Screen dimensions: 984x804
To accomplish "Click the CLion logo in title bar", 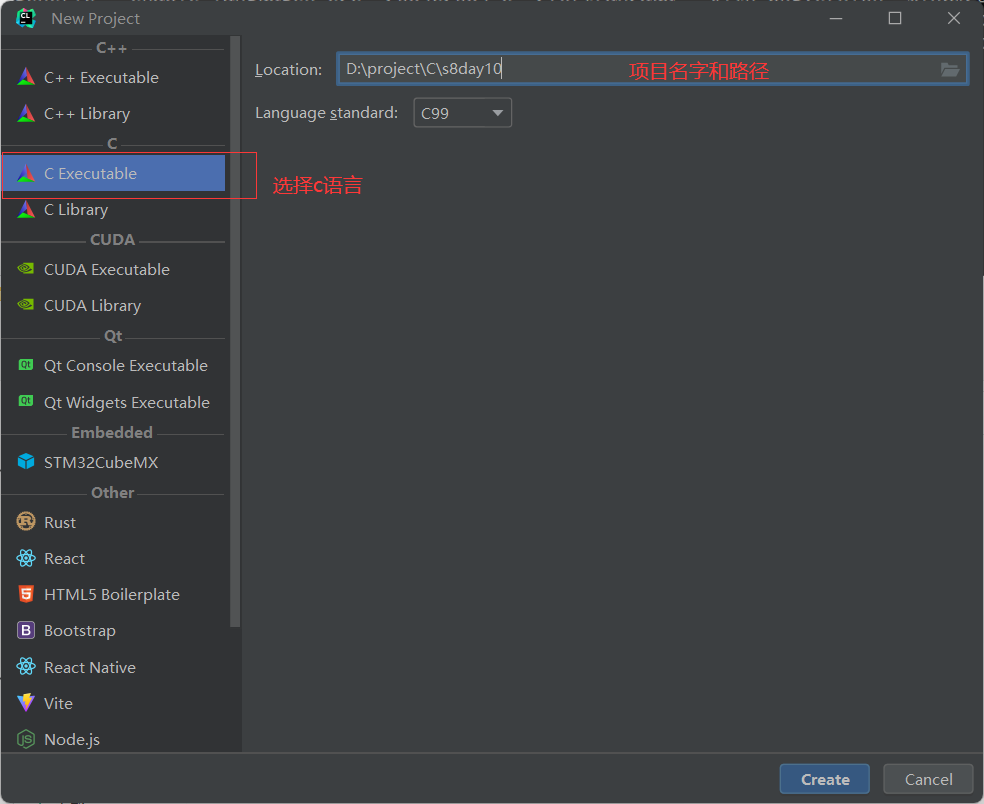I will (x=25, y=18).
